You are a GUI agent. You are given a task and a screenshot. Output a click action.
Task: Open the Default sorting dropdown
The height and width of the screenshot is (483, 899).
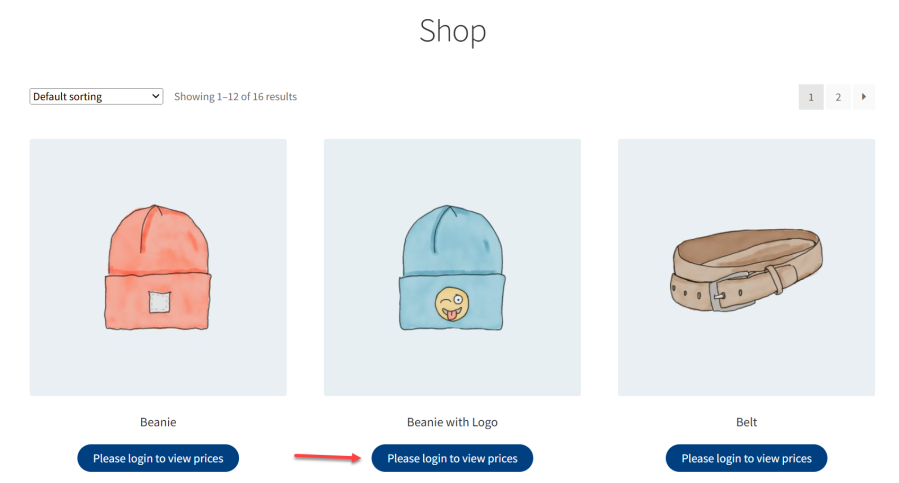point(96,96)
